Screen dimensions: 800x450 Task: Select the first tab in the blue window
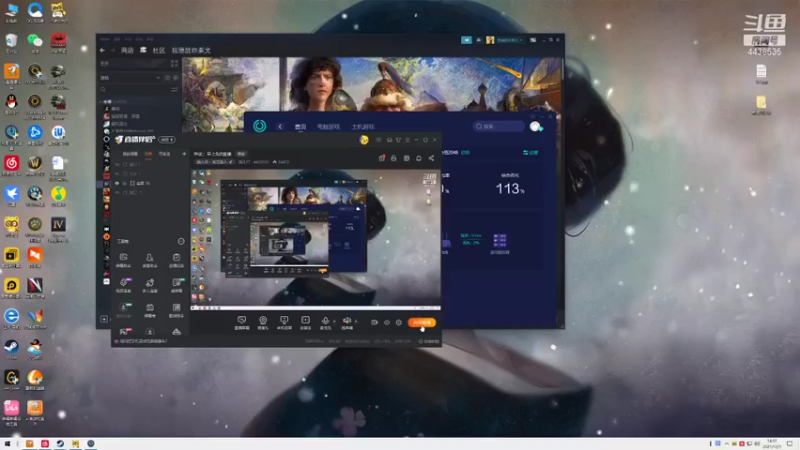[x=300, y=127]
